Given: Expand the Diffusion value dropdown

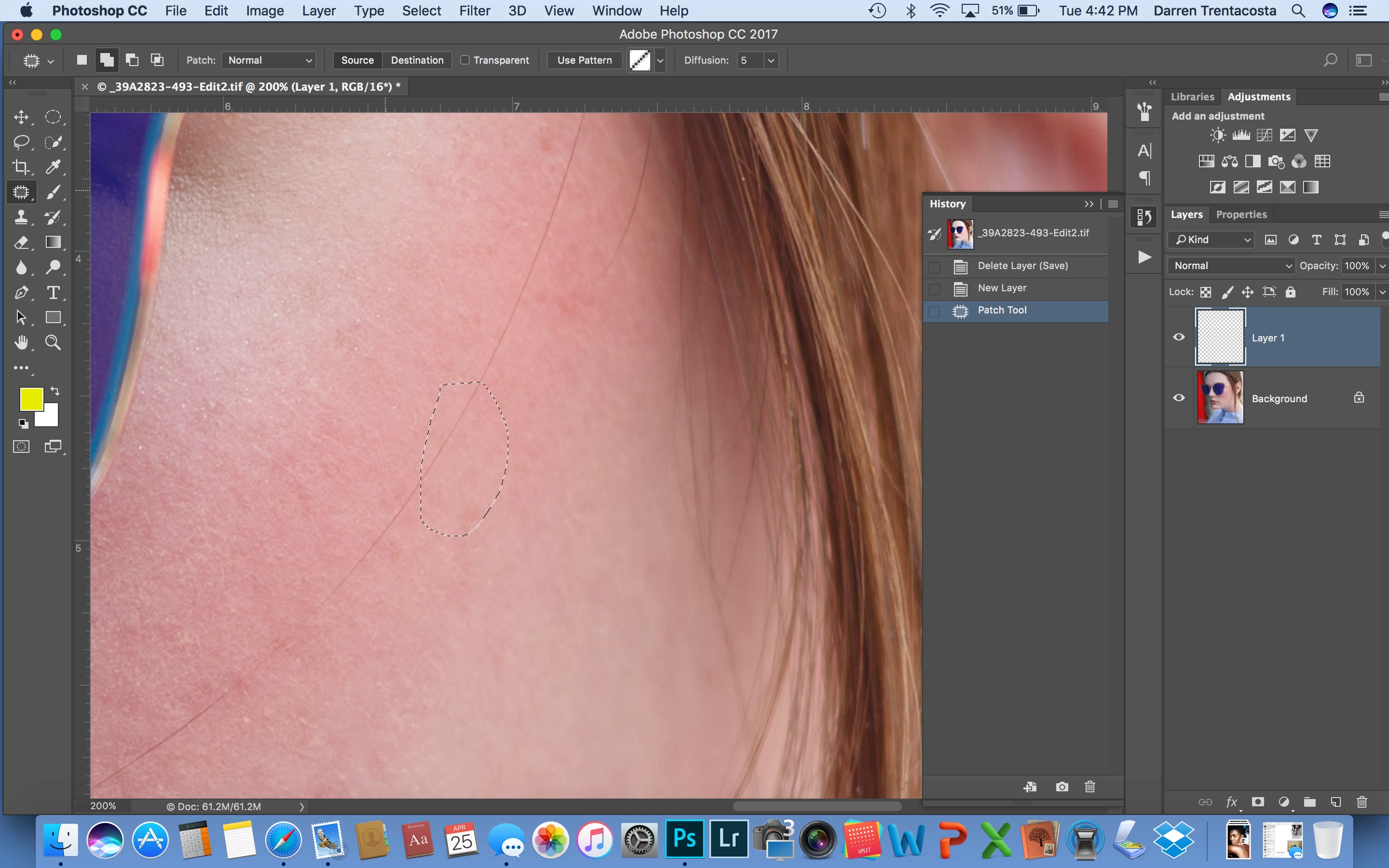Looking at the screenshot, I should (771, 60).
